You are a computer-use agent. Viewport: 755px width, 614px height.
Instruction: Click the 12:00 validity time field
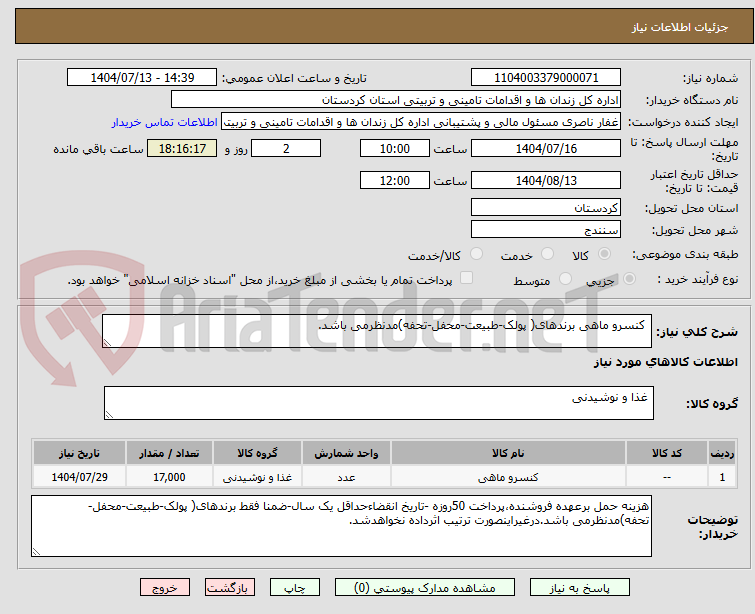coord(394,181)
